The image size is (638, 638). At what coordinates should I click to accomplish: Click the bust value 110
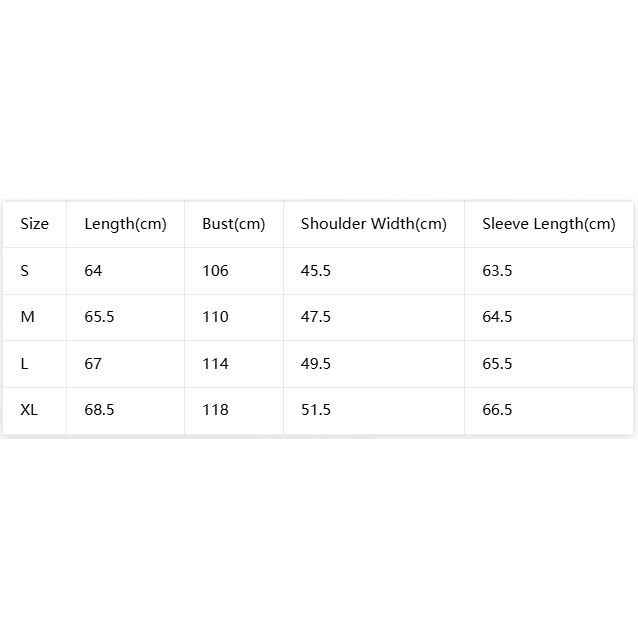(215, 317)
